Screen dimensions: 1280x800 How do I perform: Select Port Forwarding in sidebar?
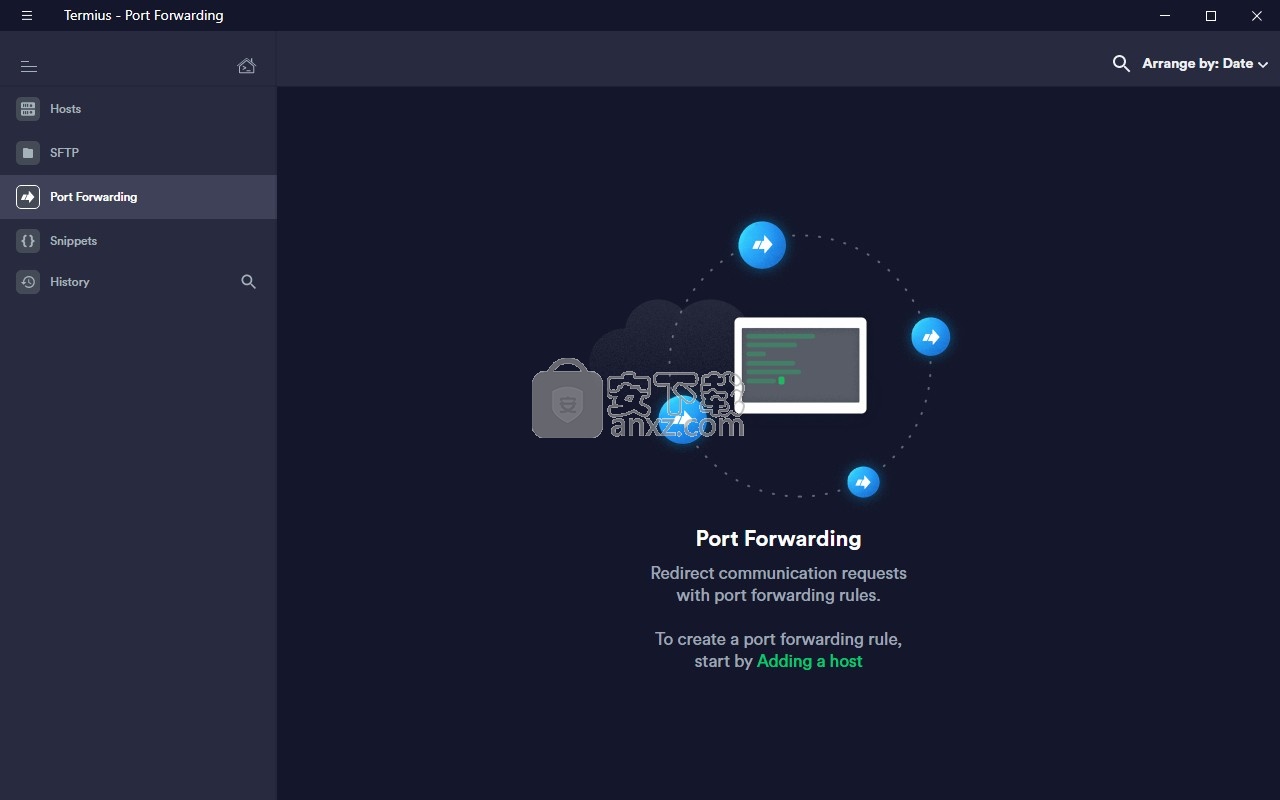point(138,197)
